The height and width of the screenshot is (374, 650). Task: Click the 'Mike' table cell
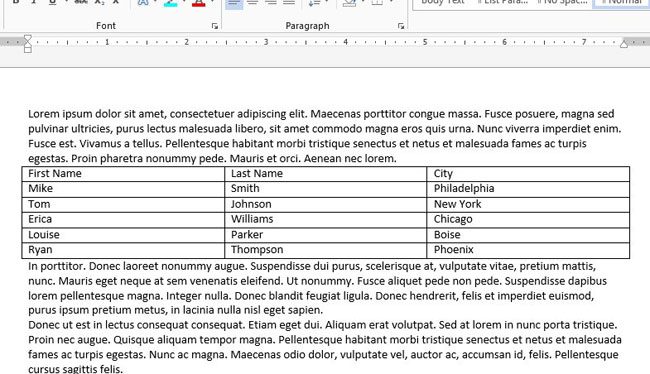coord(123,189)
